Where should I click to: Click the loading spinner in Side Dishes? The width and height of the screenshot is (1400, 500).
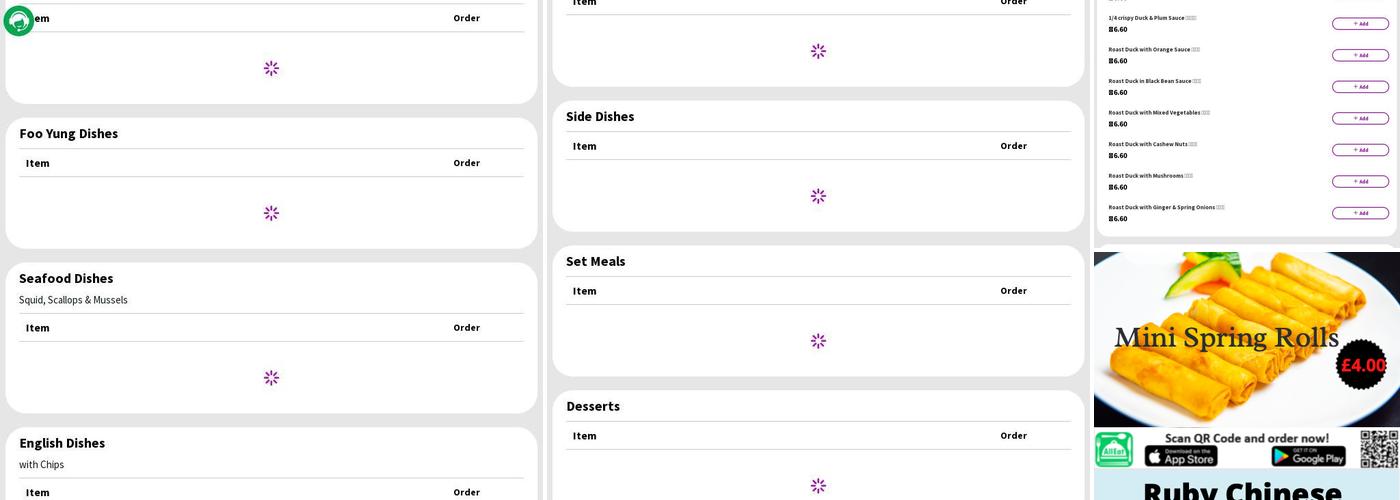818,196
